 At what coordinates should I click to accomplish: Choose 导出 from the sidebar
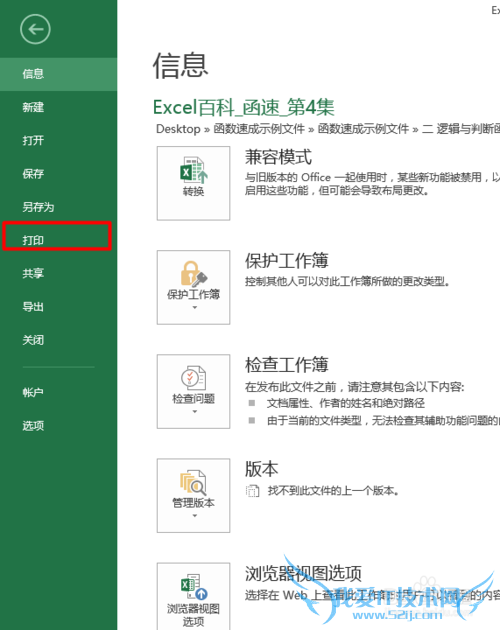(x=58, y=307)
